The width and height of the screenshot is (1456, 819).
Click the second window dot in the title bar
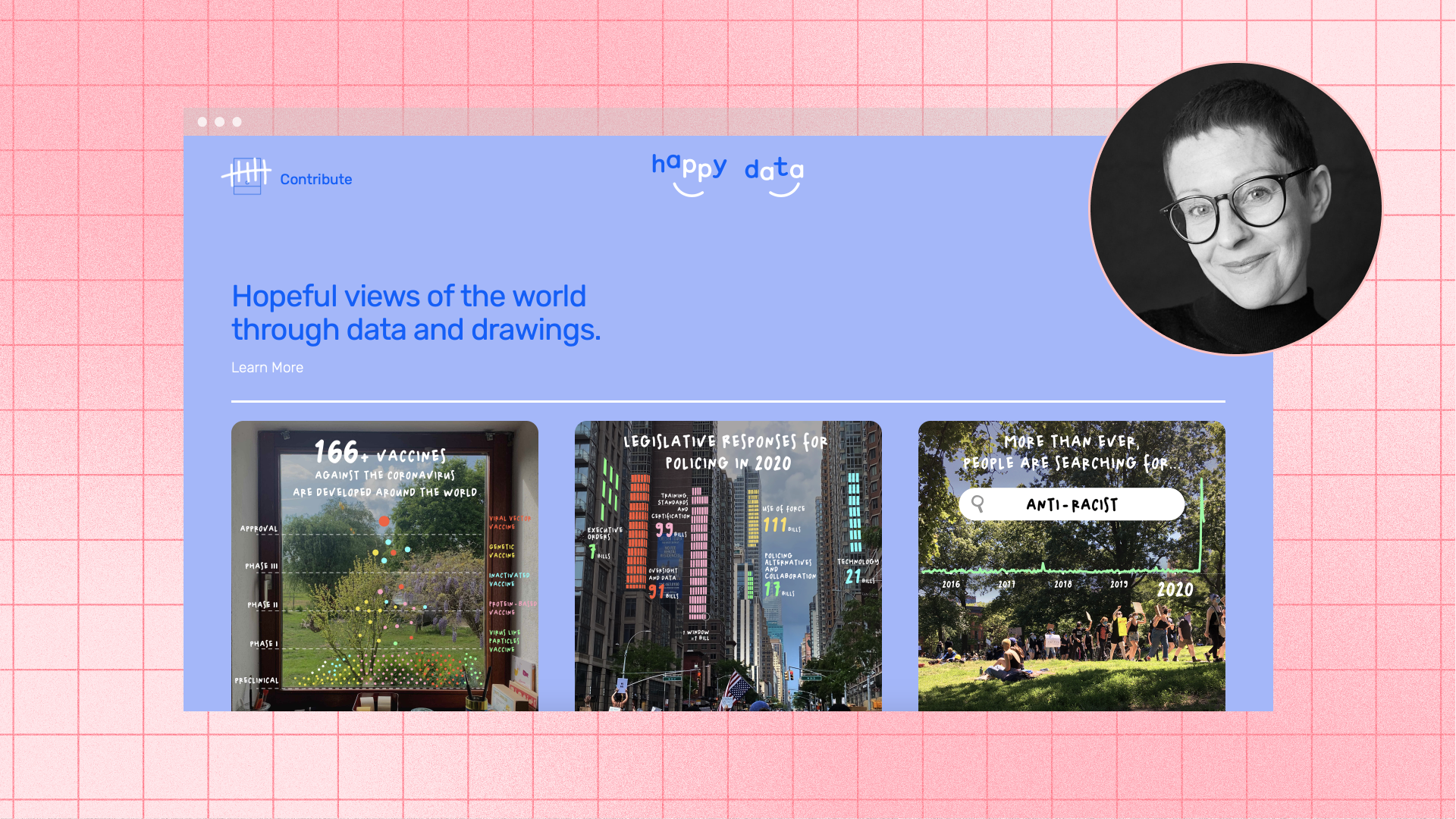[x=220, y=122]
